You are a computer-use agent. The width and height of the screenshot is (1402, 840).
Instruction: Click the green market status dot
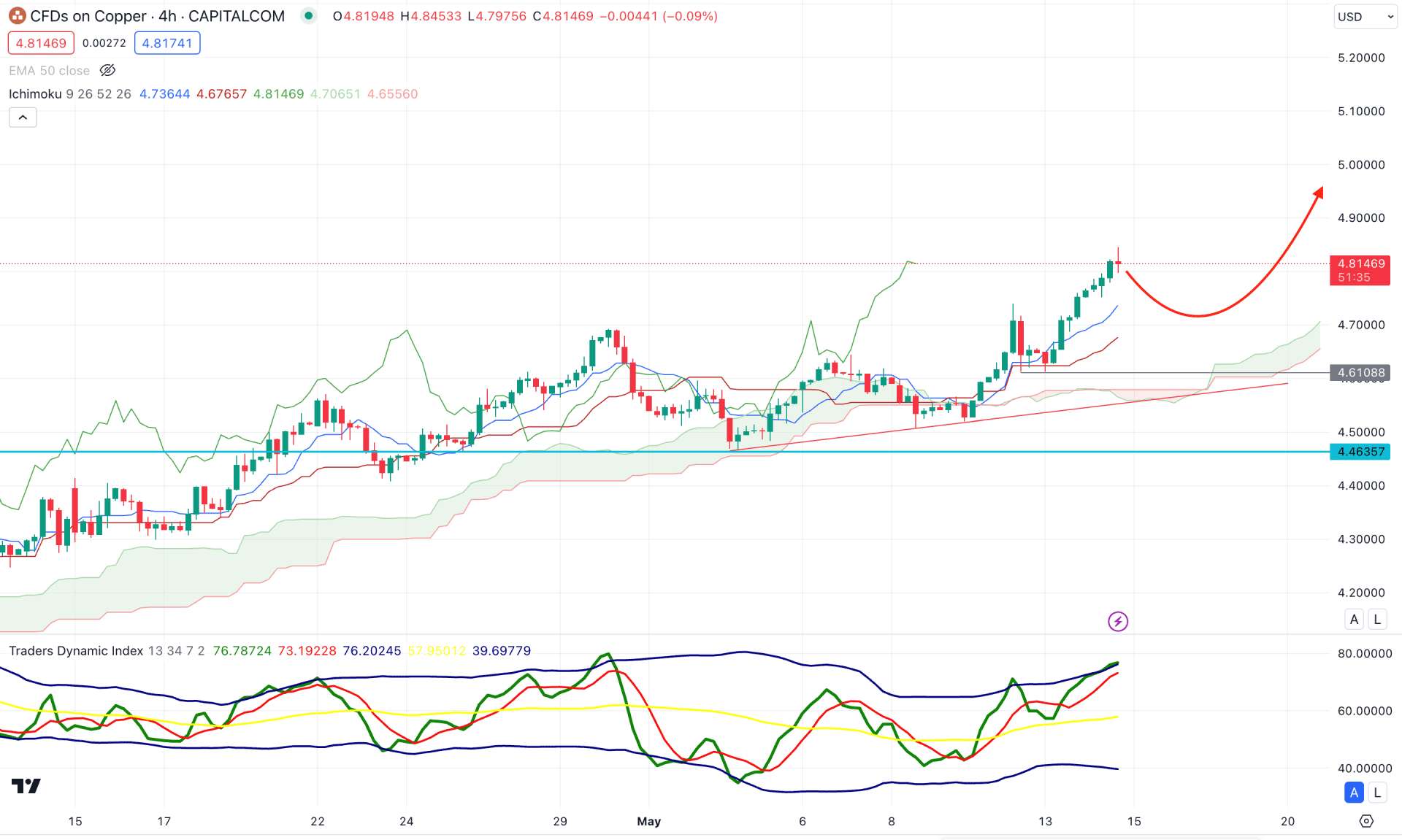click(x=309, y=16)
